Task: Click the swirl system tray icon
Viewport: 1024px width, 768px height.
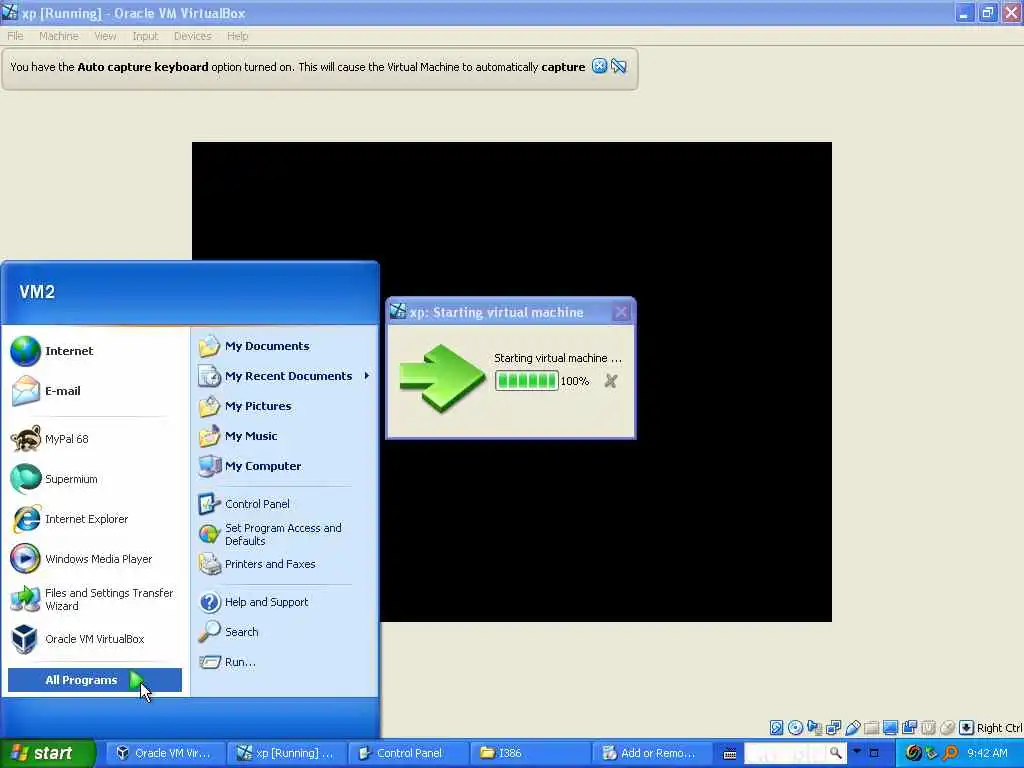Action: pos(913,753)
